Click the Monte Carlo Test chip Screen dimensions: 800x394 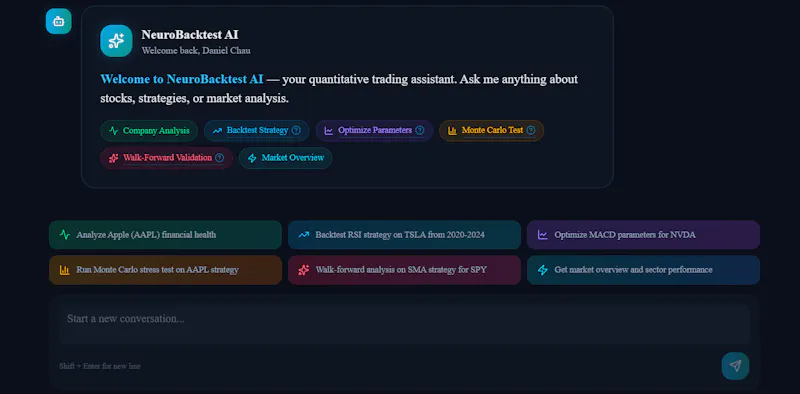(492, 131)
